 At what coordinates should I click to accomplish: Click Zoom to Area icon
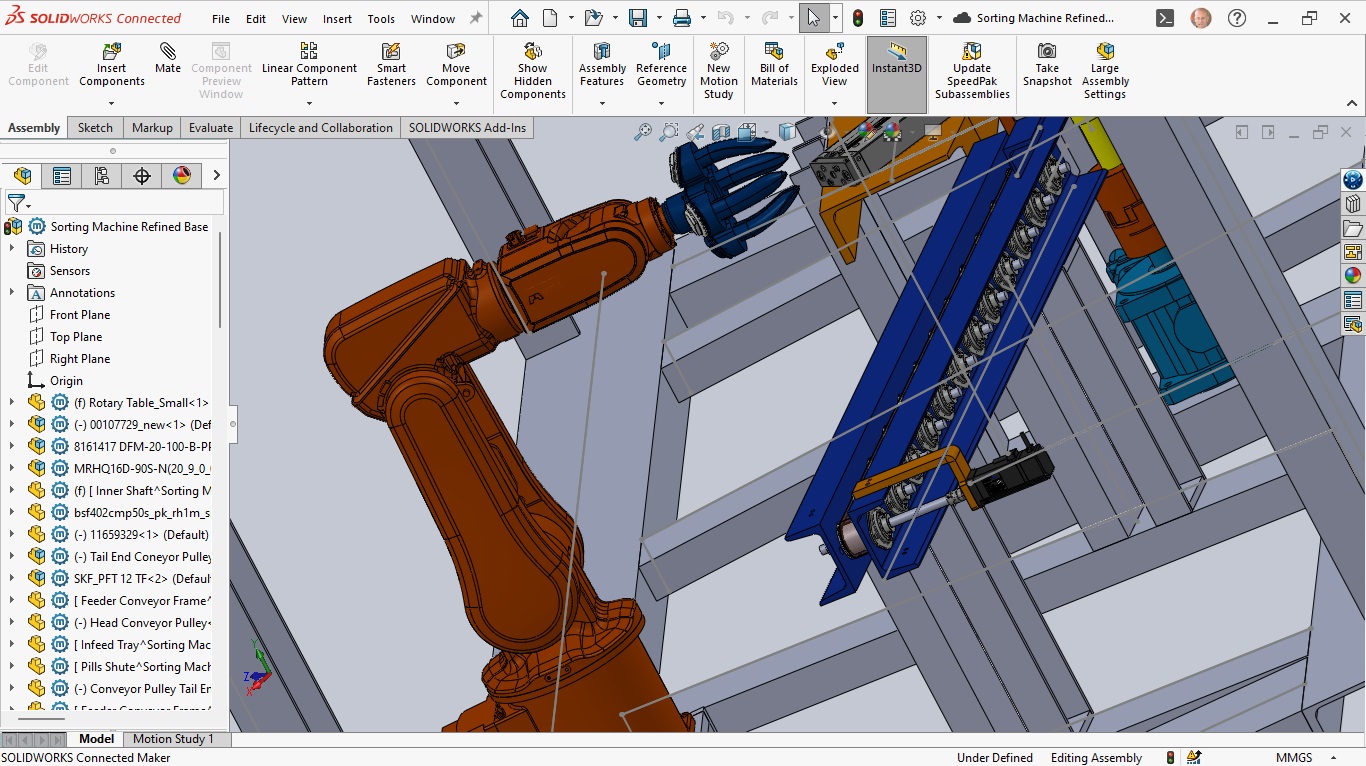click(x=669, y=131)
